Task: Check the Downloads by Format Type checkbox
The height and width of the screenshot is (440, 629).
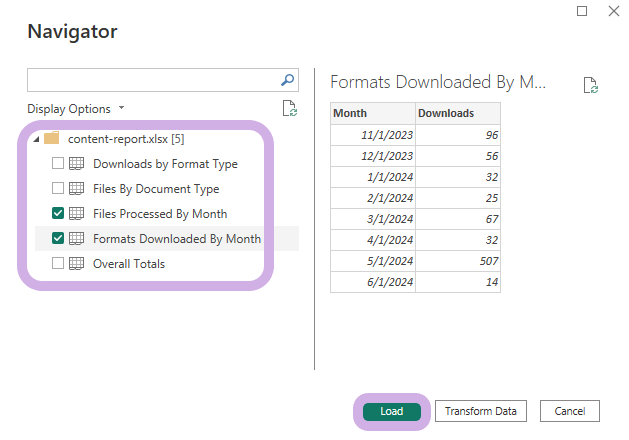Action: point(58,163)
